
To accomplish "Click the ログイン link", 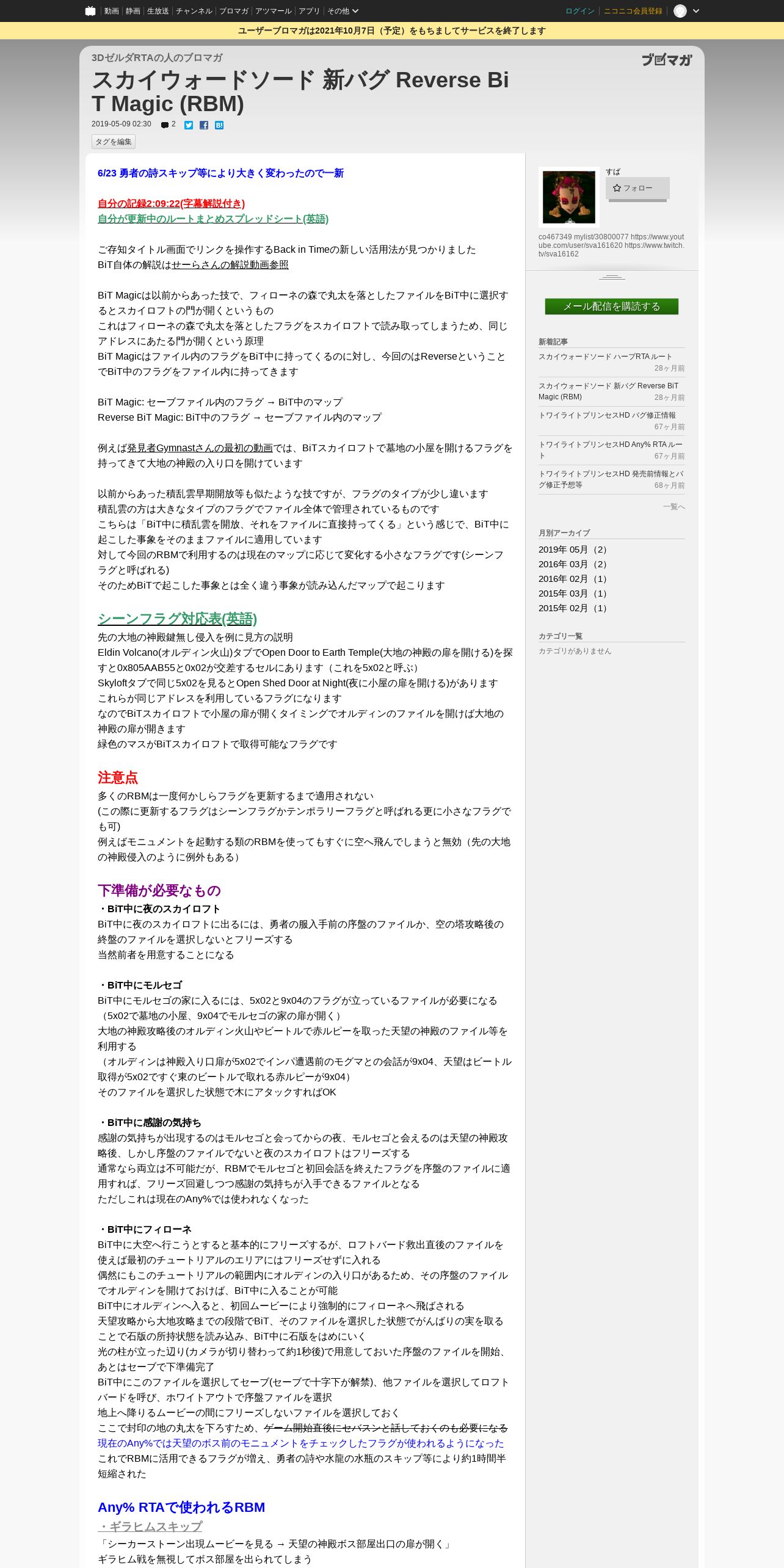I will coord(579,11).
